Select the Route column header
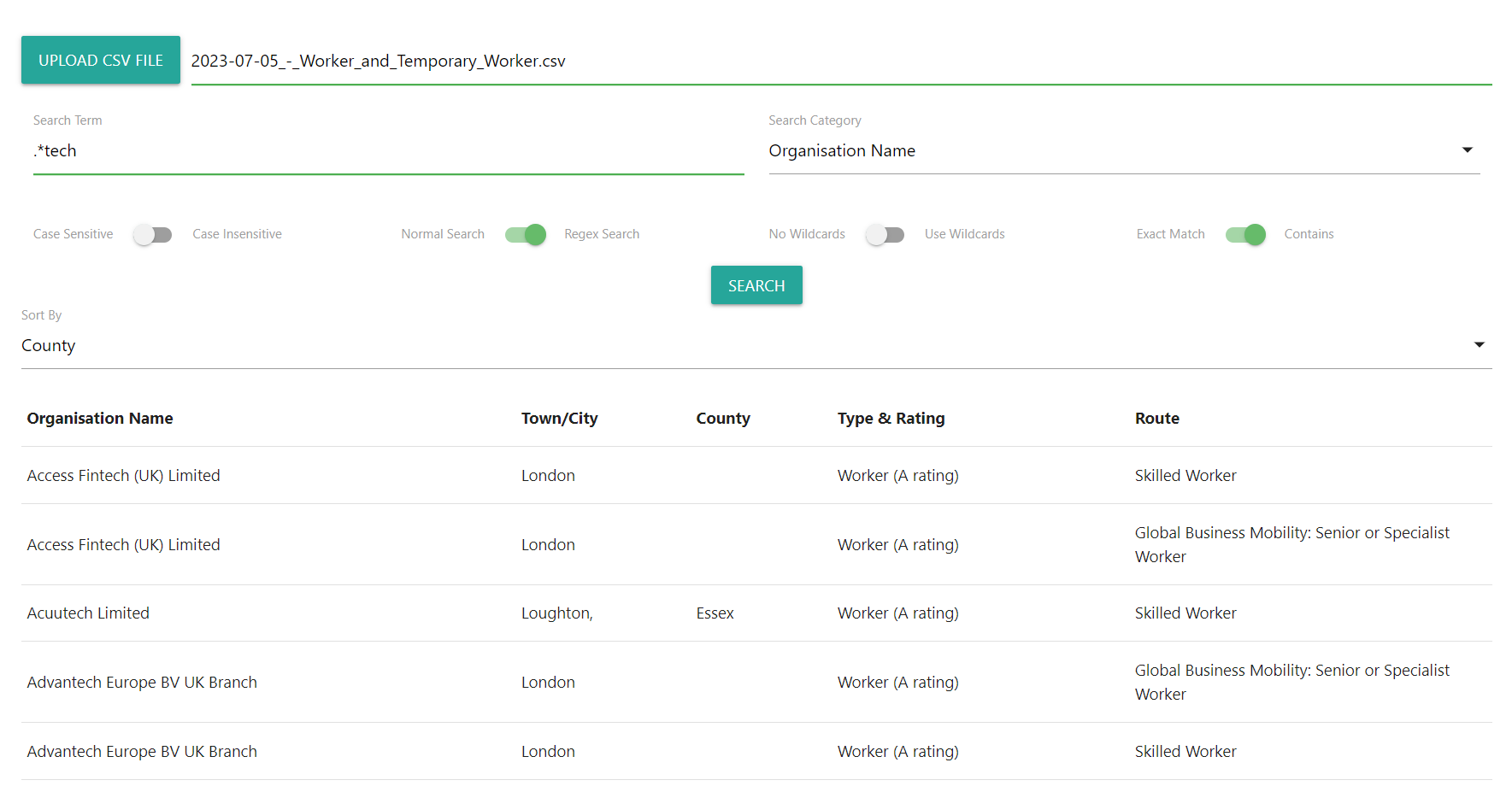The image size is (1512, 786). (x=1156, y=418)
